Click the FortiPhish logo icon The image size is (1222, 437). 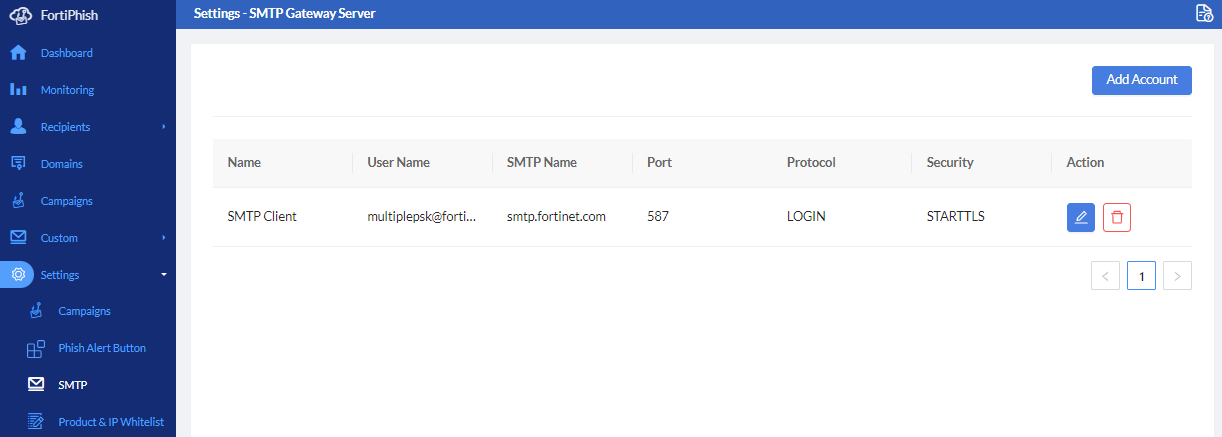tap(20, 16)
